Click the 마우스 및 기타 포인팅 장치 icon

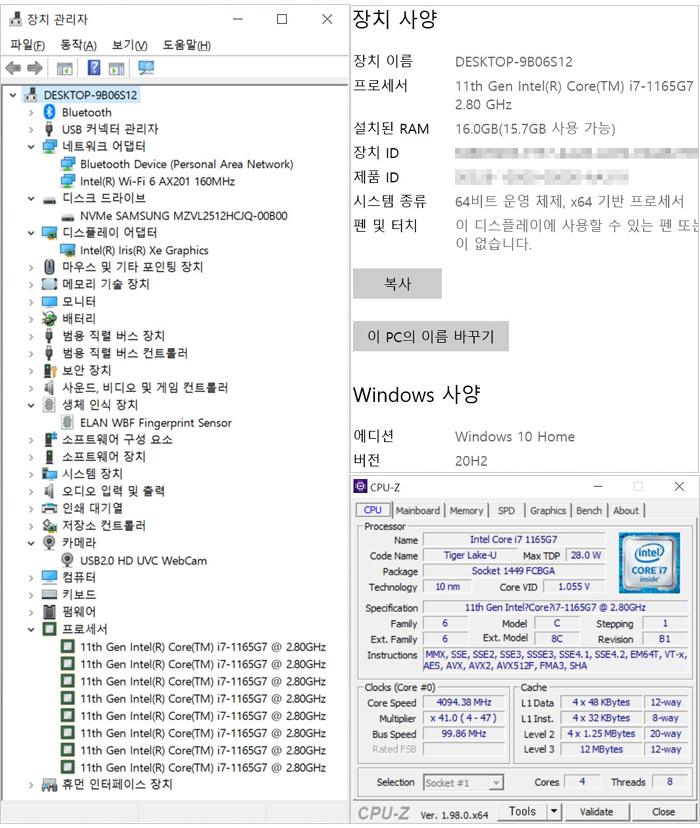[49, 267]
